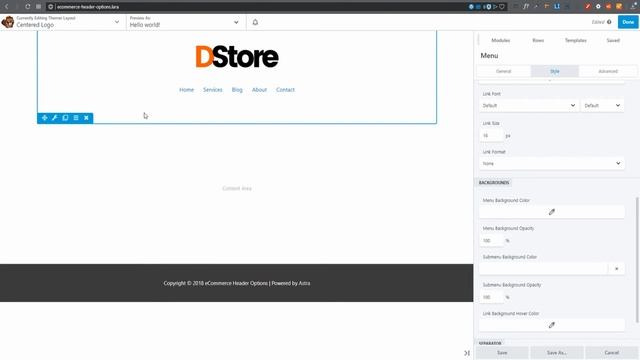
Task: Click the Link Size input field
Action: tap(491, 136)
